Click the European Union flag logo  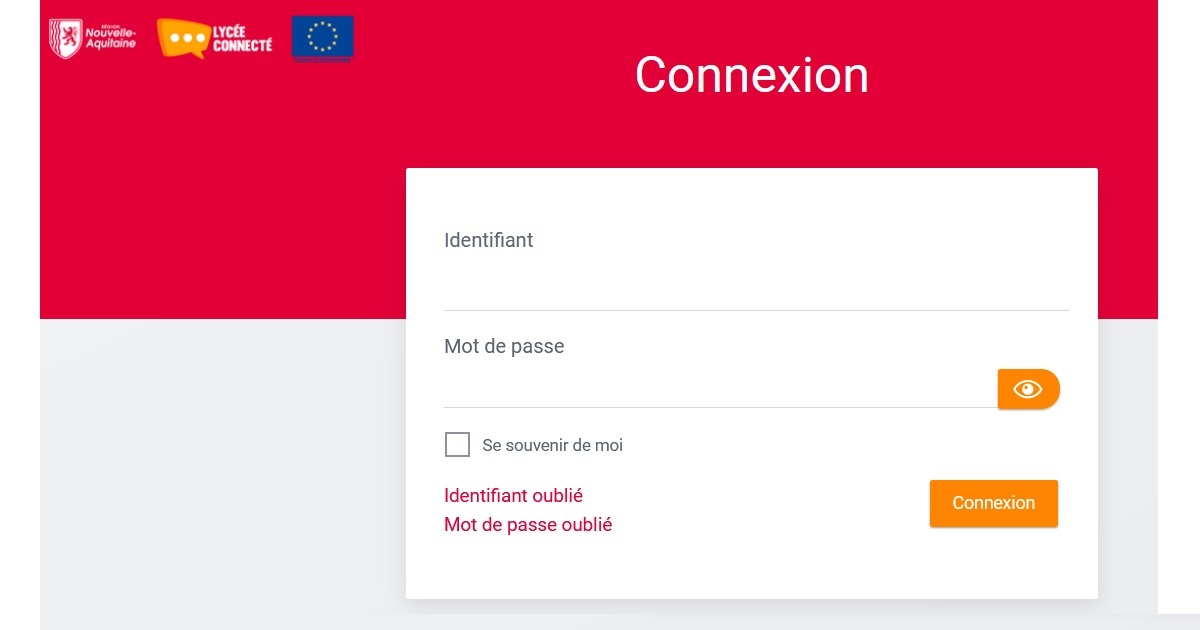click(323, 39)
